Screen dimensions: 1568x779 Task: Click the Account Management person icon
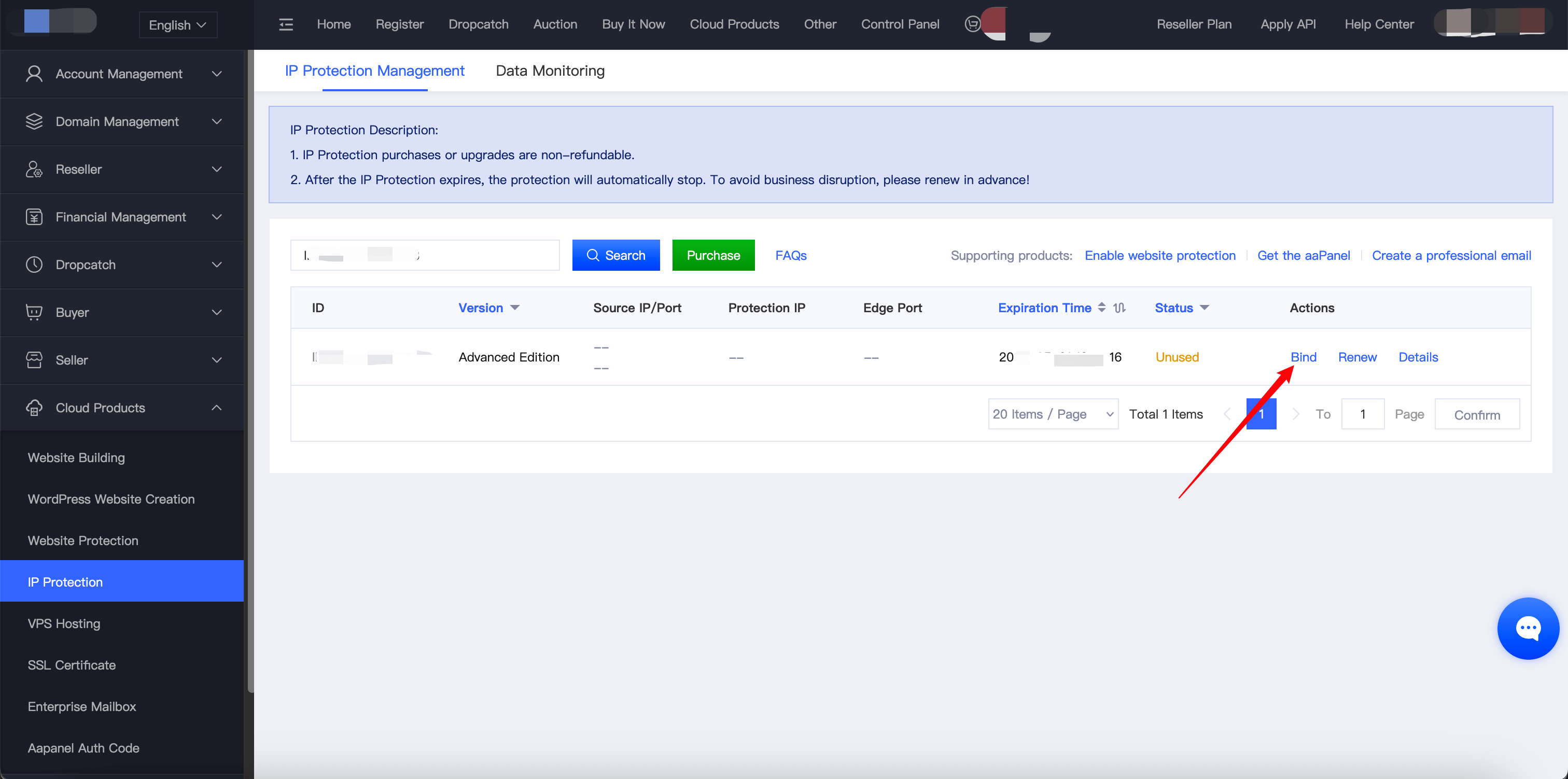[34, 74]
